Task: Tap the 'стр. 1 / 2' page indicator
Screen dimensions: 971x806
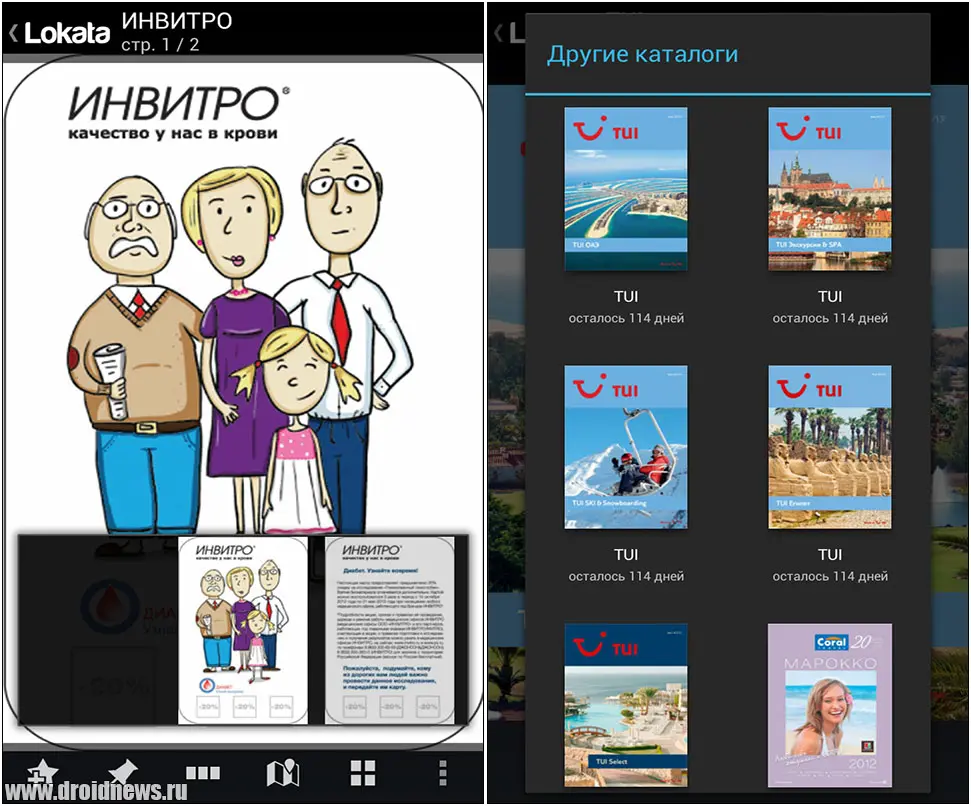Action: [x=160, y=45]
